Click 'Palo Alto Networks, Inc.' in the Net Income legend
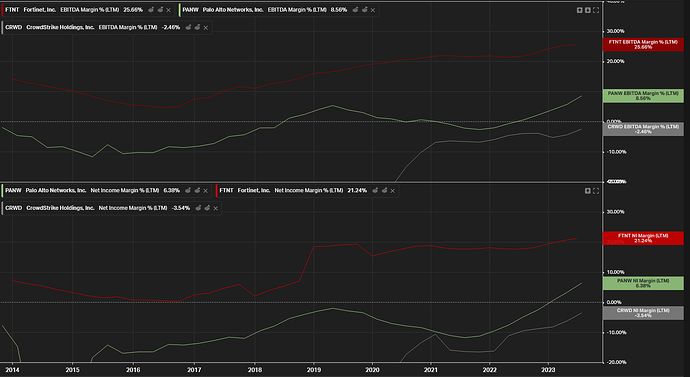The height and width of the screenshot is (377, 690). tap(56, 190)
